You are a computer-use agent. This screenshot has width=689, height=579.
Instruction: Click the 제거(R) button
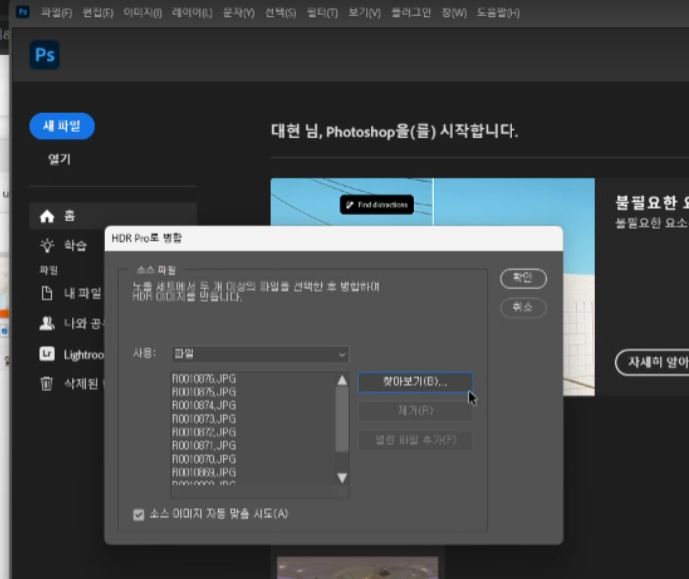(x=415, y=411)
